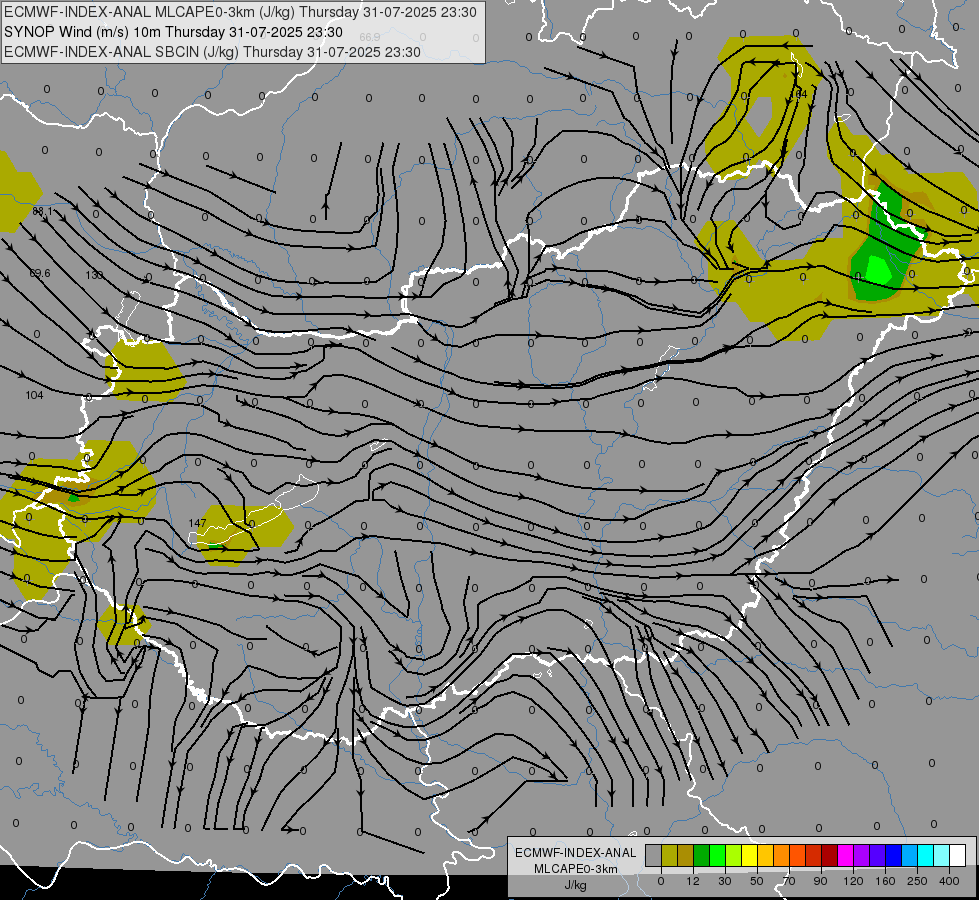This screenshot has width=979, height=900.
Task: Click the '400' tick label in the legend
Action: point(949,881)
